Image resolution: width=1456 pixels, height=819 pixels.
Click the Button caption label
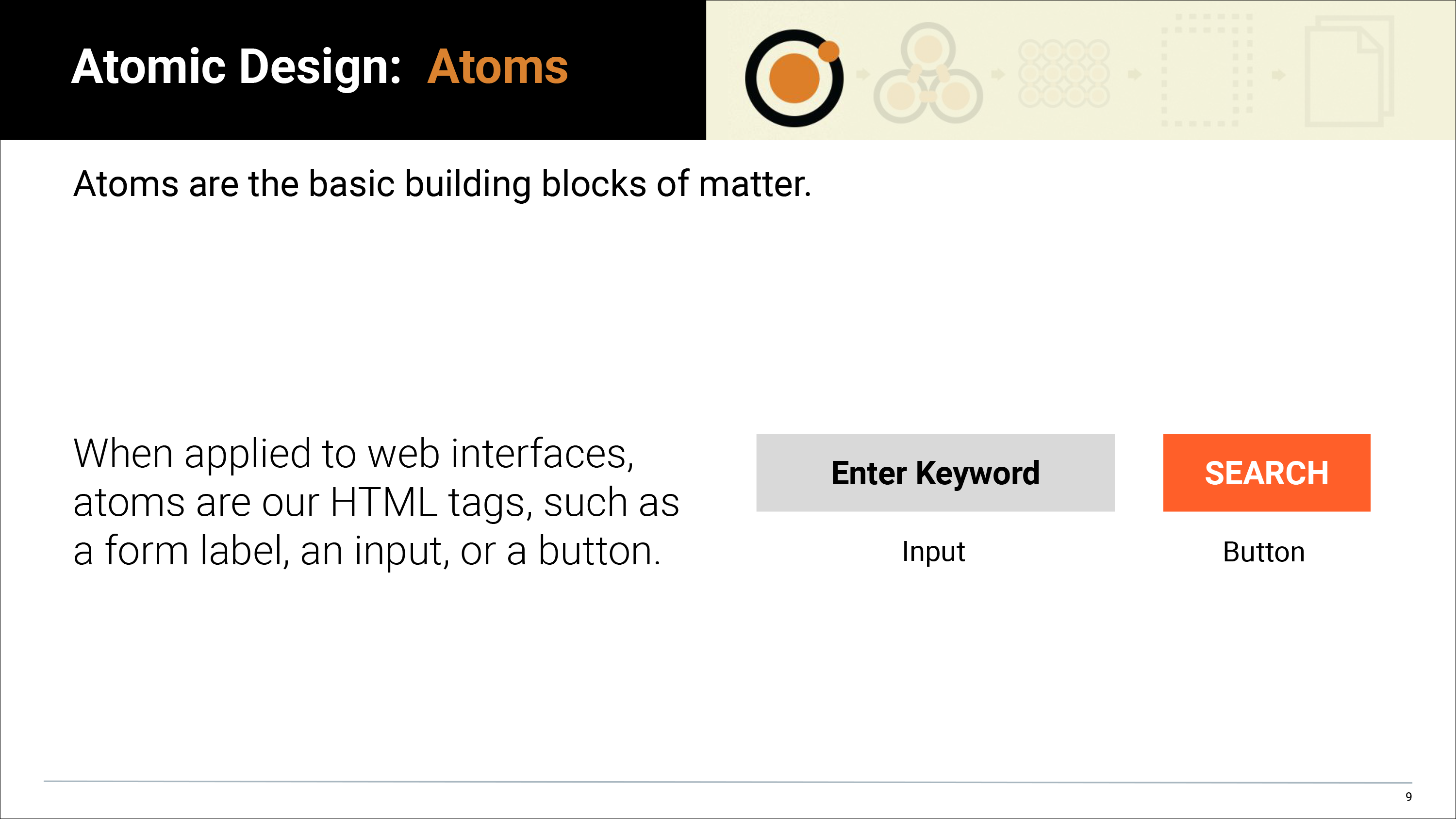1264,552
